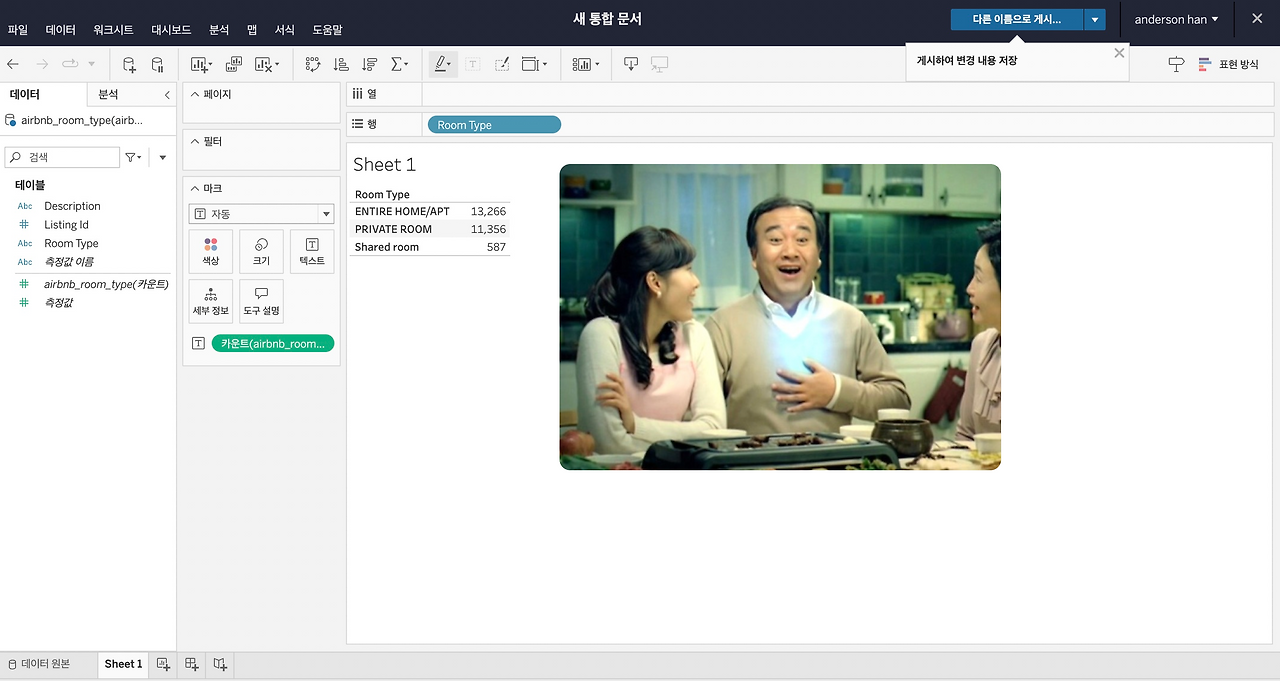
Task: Click the Clear Sheet icon
Action: tap(264, 64)
